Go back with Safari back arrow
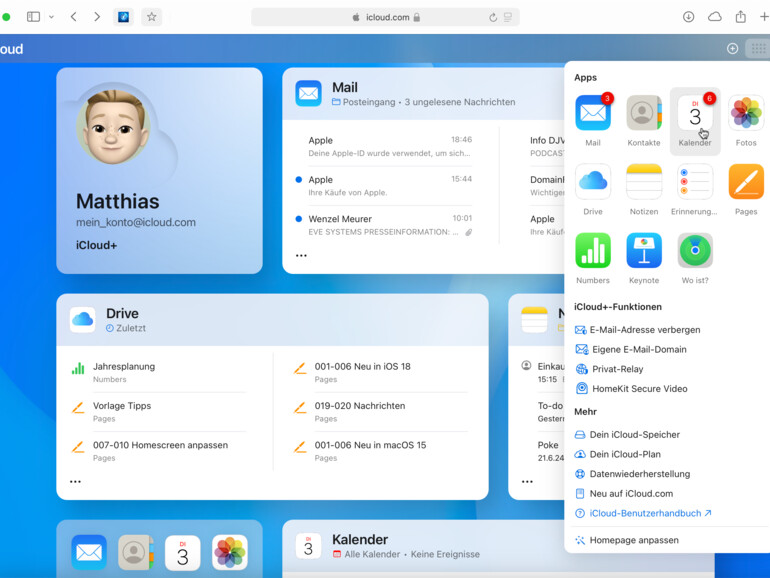This screenshot has width=770, height=578. click(74, 17)
